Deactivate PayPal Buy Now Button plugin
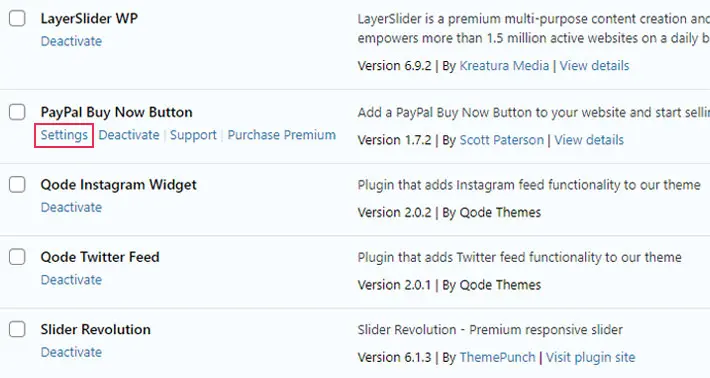Viewport: 710px width, 378px height. coord(129,135)
